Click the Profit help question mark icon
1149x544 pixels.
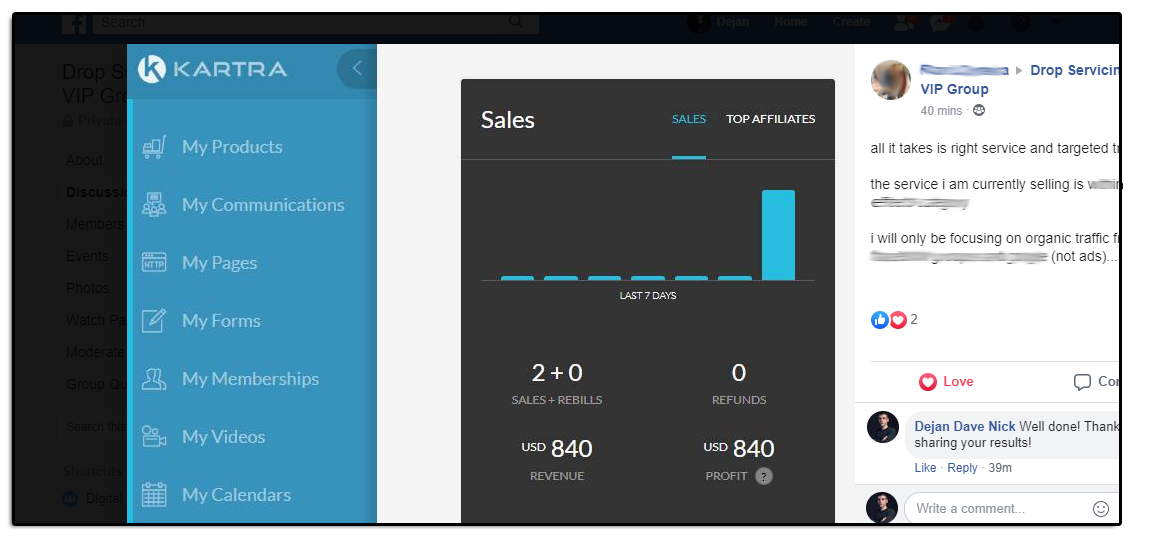pos(764,477)
